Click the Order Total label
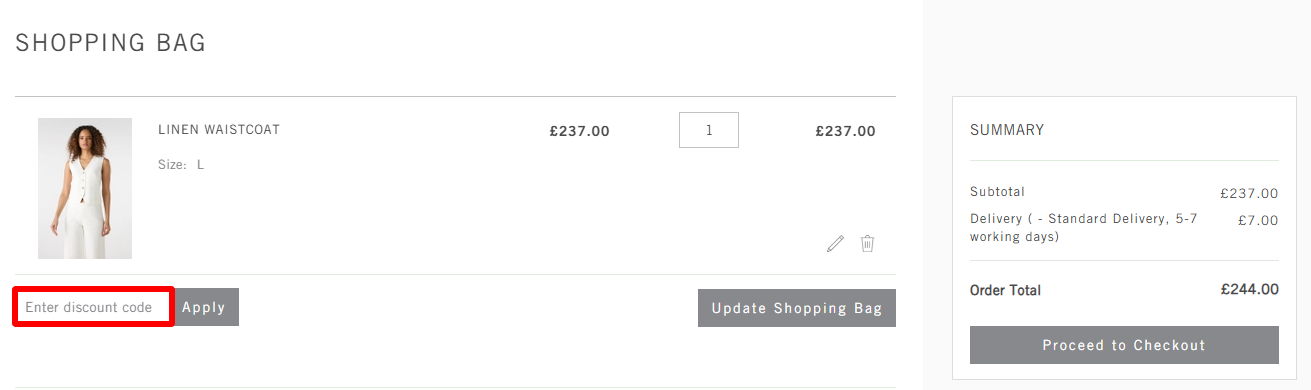The width and height of the screenshot is (1311, 390). click(1005, 290)
